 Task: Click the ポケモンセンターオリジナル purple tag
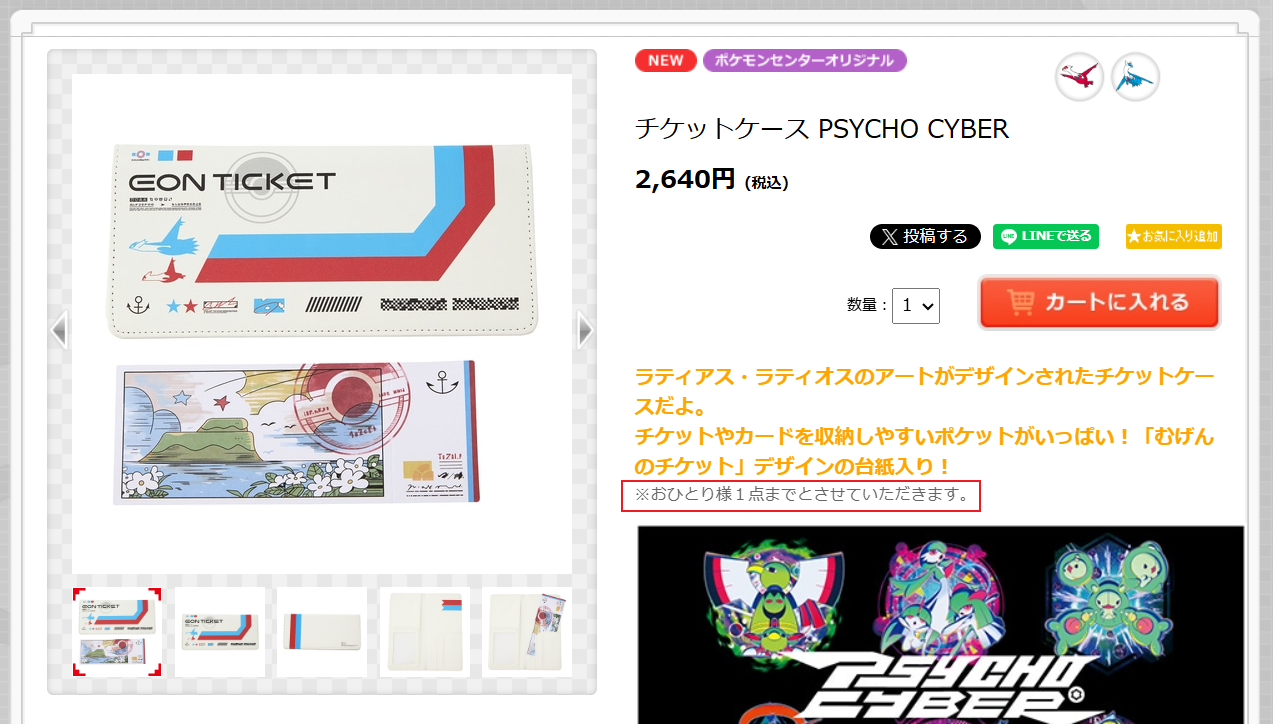tap(805, 60)
